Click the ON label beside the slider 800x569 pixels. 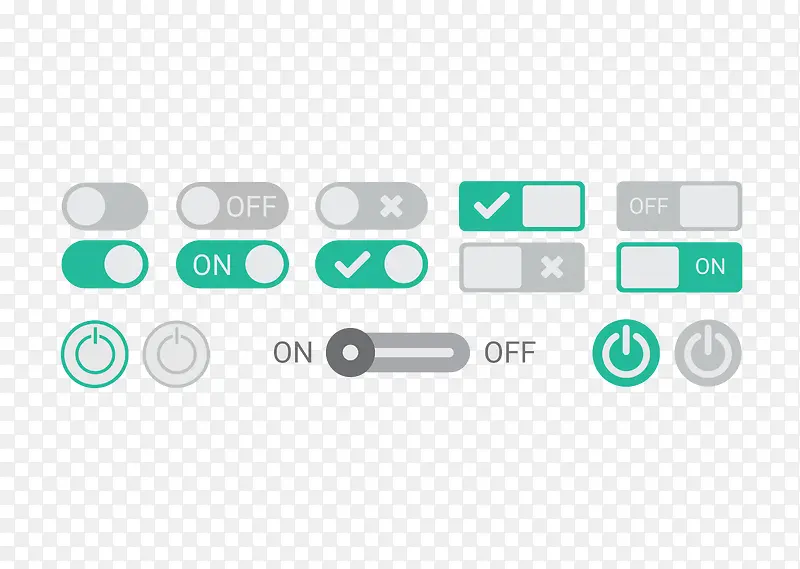click(x=292, y=353)
